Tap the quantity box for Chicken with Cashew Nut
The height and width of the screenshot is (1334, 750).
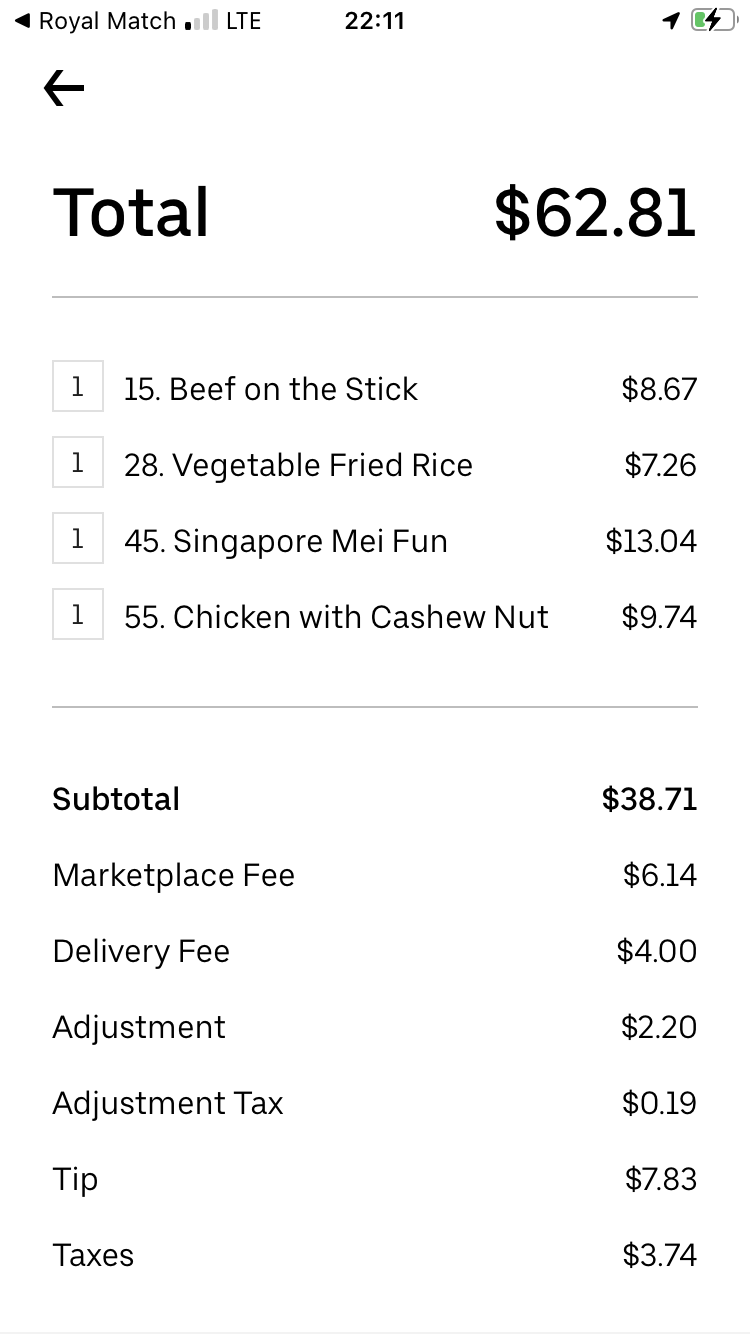coord(78,615)
